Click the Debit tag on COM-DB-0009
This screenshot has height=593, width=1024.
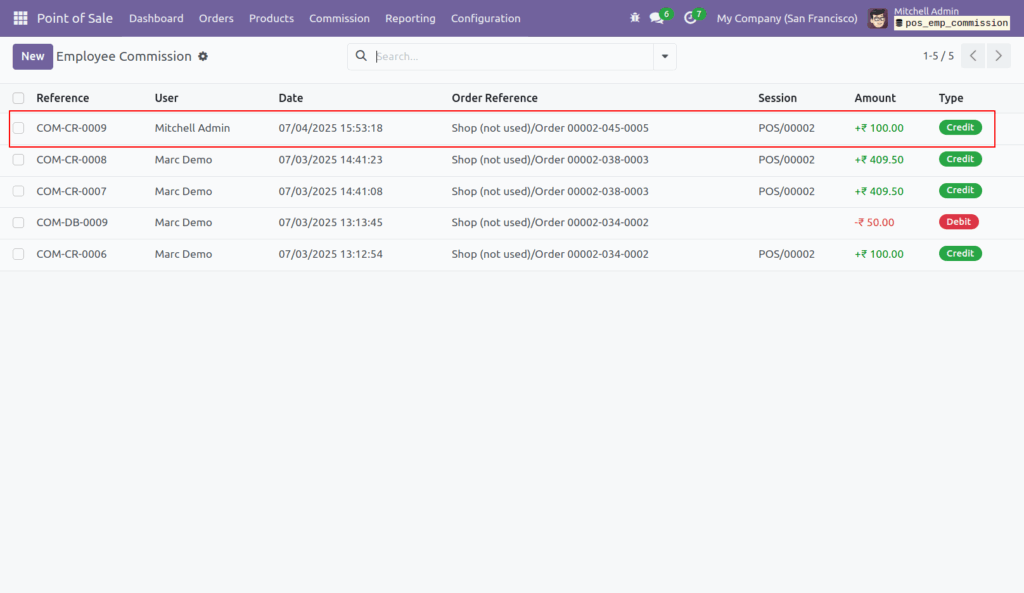(958, 222)
